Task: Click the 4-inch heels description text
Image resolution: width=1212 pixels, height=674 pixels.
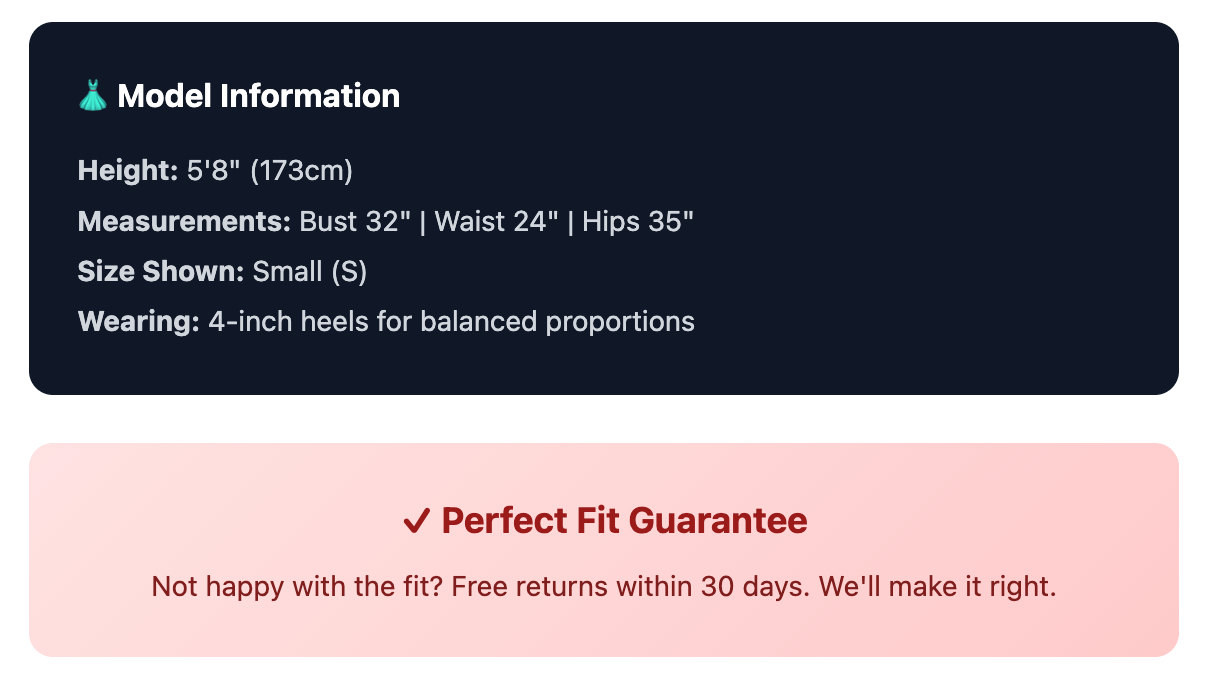Action: 451,321
